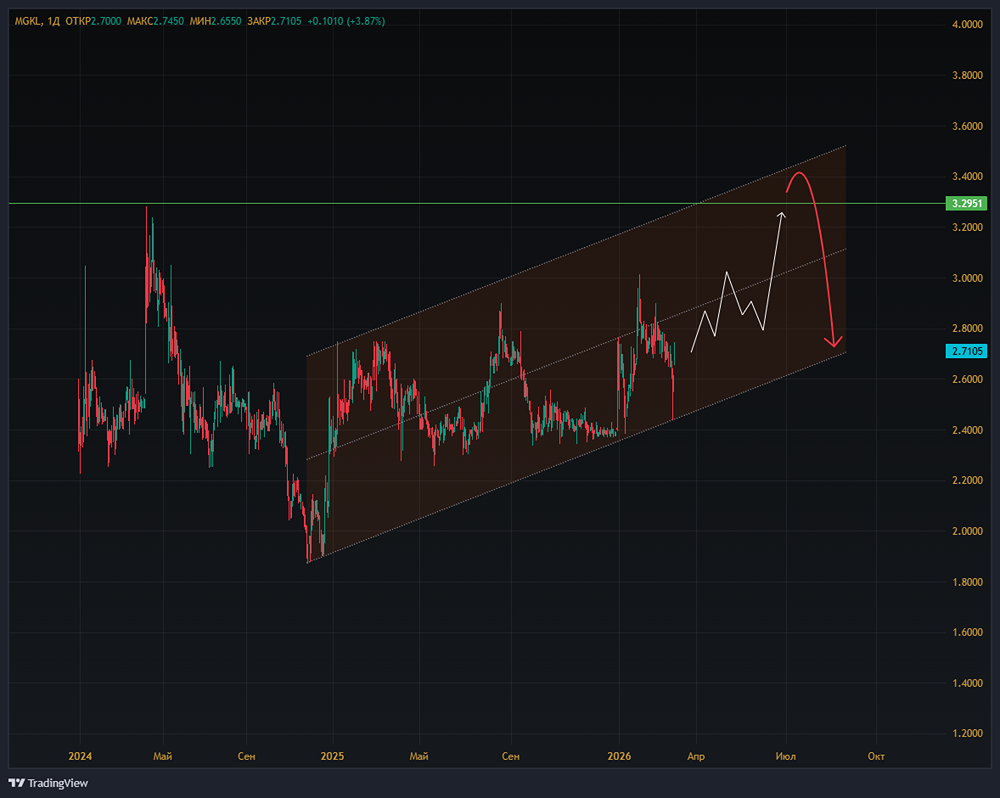This screenshot has width=1000, height=798.
Task: Click the 2025 label on time axis
Action: click(x=332, y=756)
